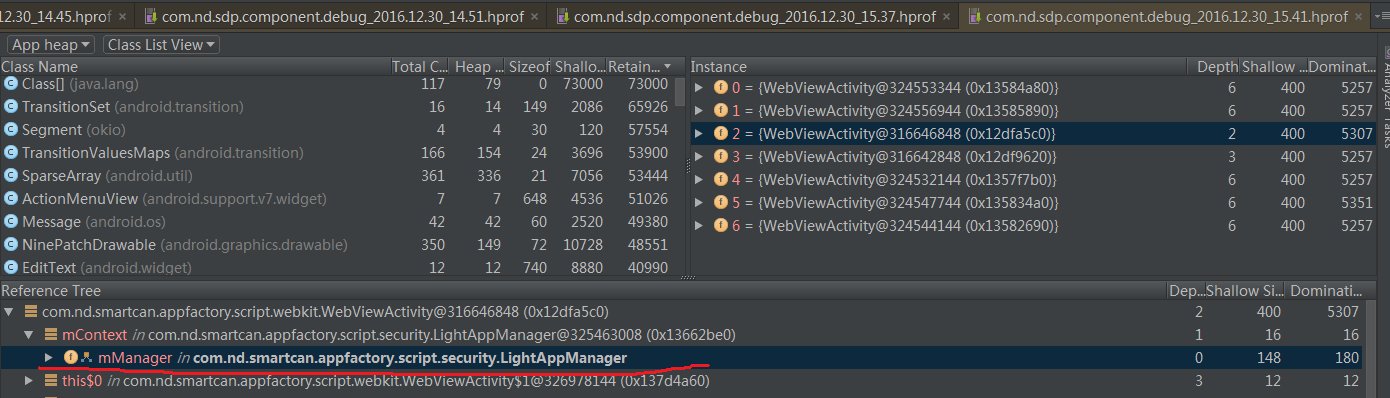This screenshot has height=398, width=1390.
Task: Select the TransitionSet class icon
Action: pyautogui.click(x=11, y=107)
